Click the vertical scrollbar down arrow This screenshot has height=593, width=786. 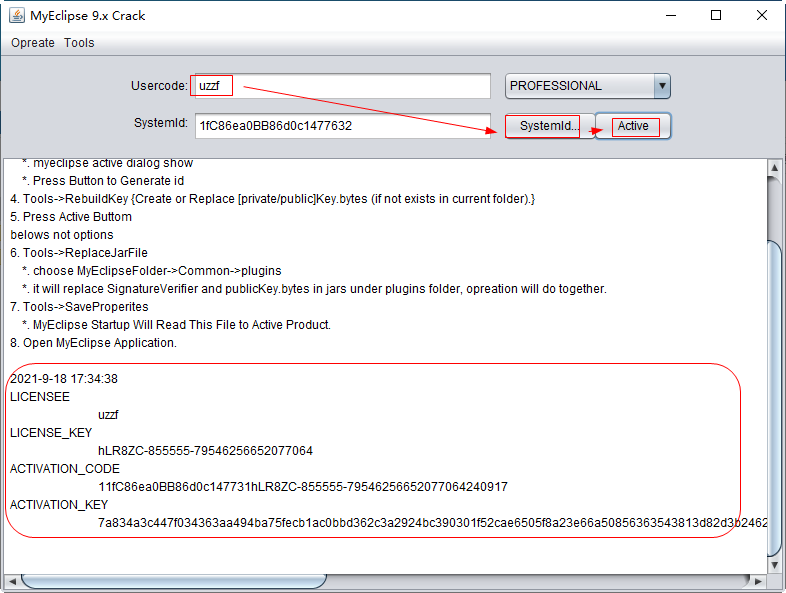point(775,563)
